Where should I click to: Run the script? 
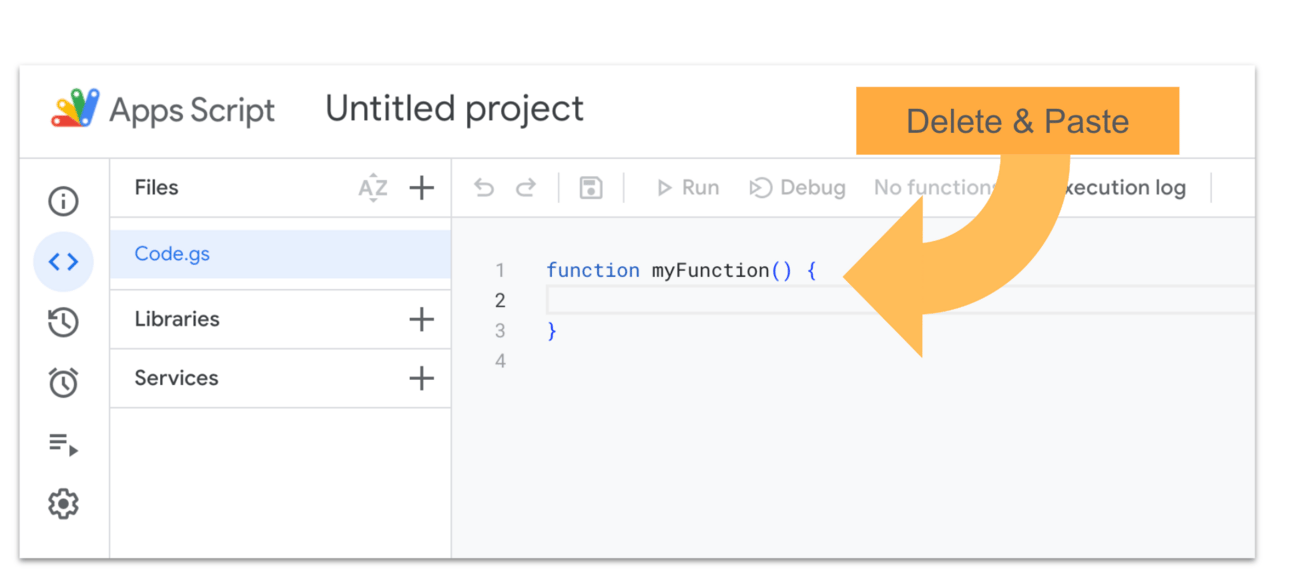(x=687, y=188)
